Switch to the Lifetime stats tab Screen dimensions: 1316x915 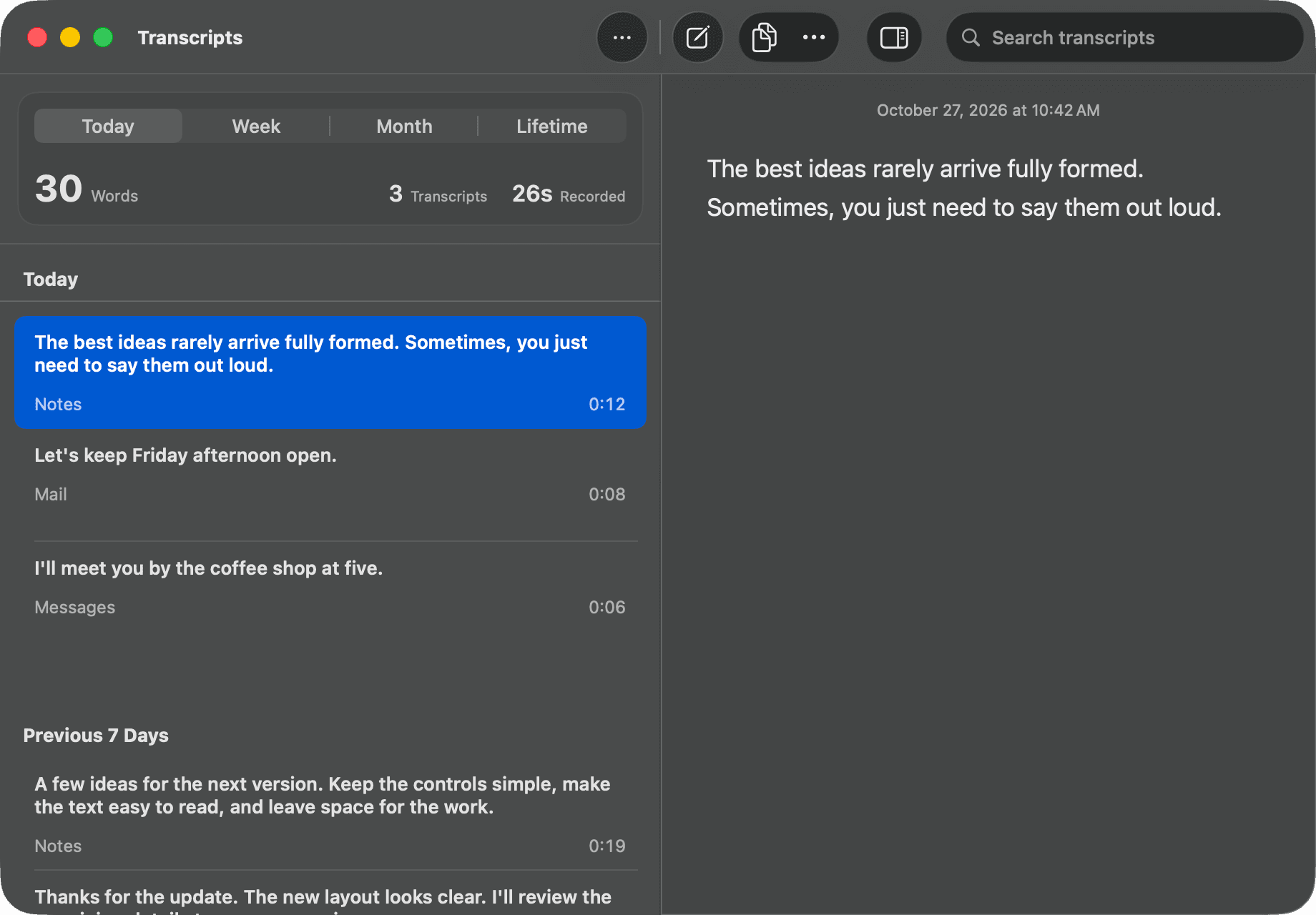point(552,126)
